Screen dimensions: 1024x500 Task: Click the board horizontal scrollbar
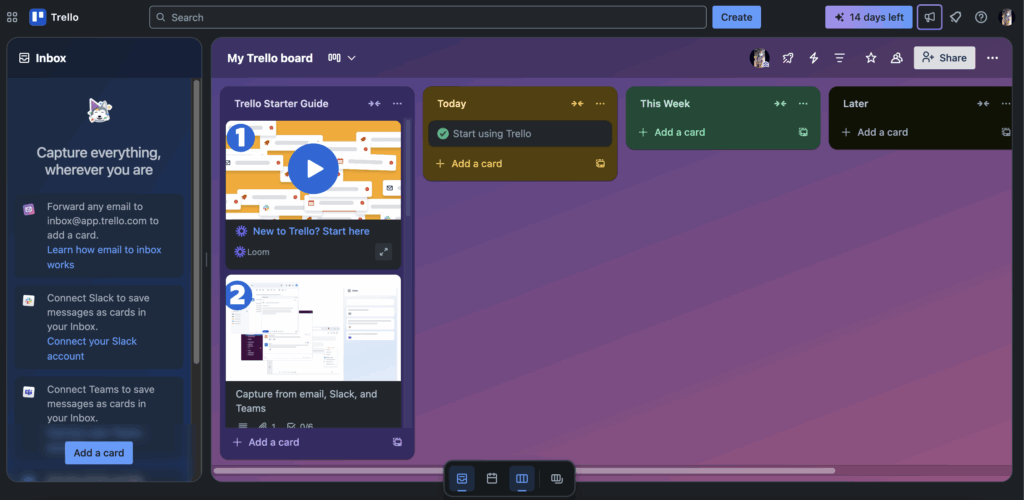[524, 471]
